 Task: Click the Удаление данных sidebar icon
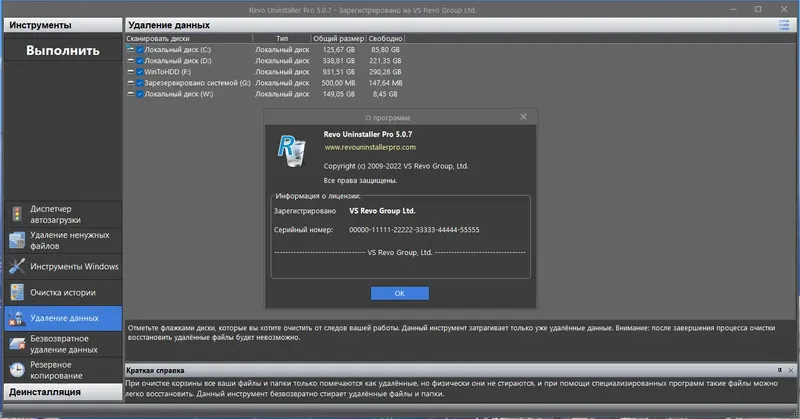click(17, 318)
